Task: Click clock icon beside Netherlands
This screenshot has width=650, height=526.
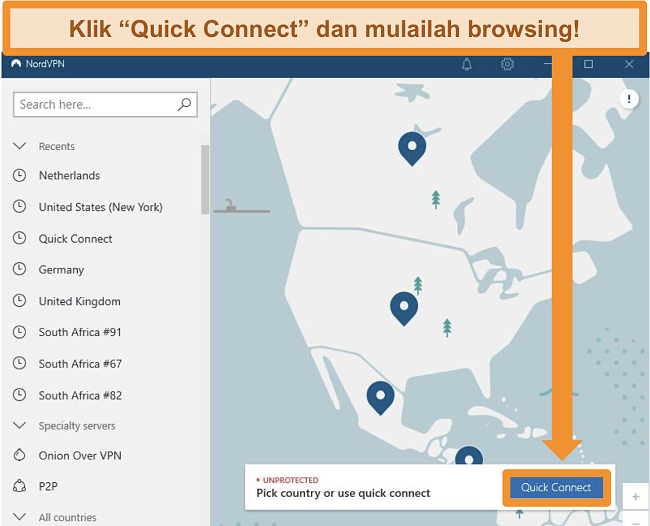Action: (x=19, y=175)
